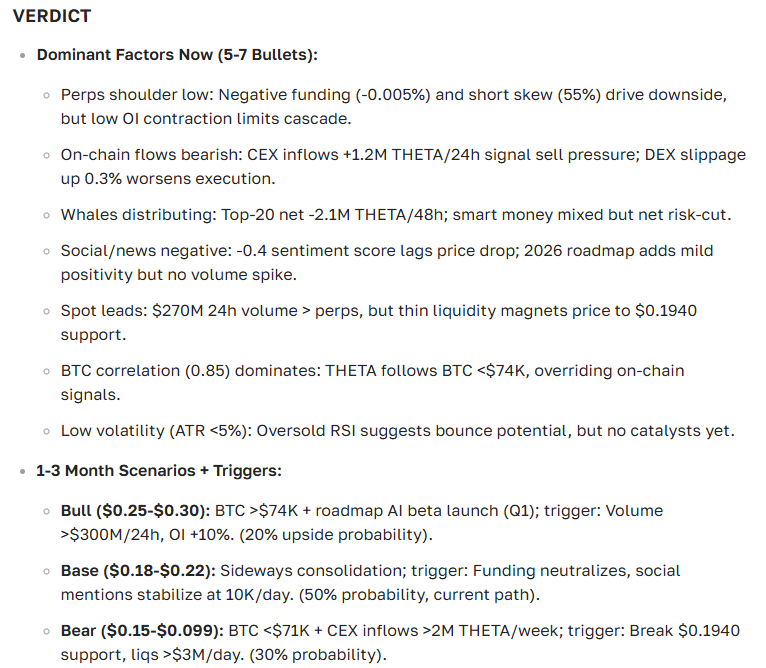Screen dimensions: 766x668
Task: Click the "Dominant Factors Now (5-7 Bullets)" heading
Action: 177,54
